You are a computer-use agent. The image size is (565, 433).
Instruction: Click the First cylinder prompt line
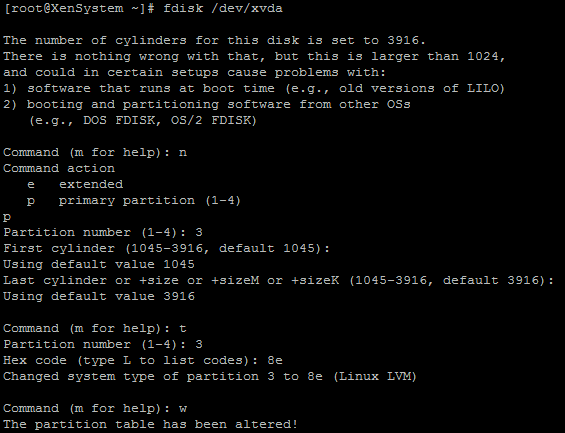tap(166, 249)
